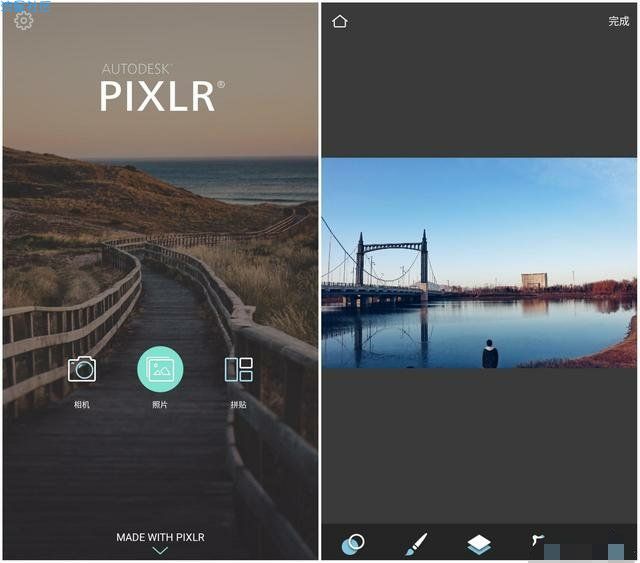This screenshot has height=563, width=640.
Task: Open the overlapping-circles adjustment tools
Action: [353, 544]
